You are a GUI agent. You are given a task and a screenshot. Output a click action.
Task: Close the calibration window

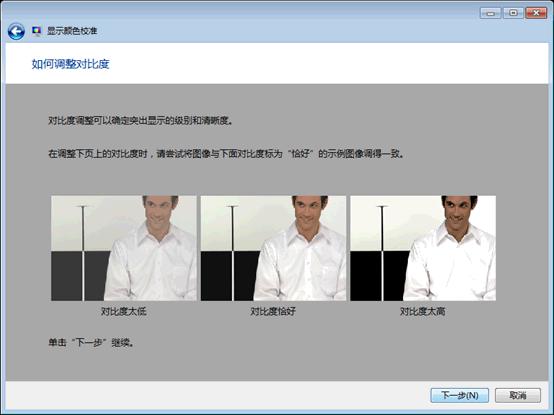(x=536, y=13)
